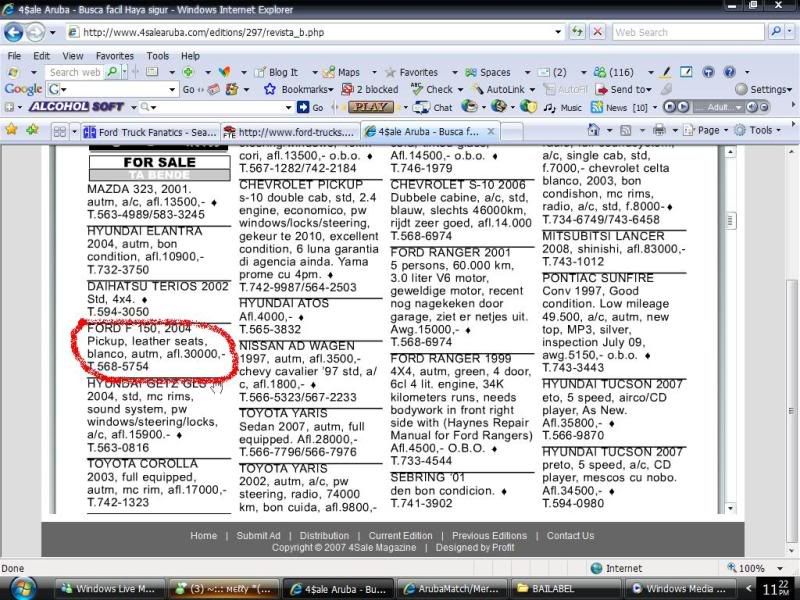Click the Web Search magnifier button
Viewport: 800px width, 600px height.
point(776,32)
